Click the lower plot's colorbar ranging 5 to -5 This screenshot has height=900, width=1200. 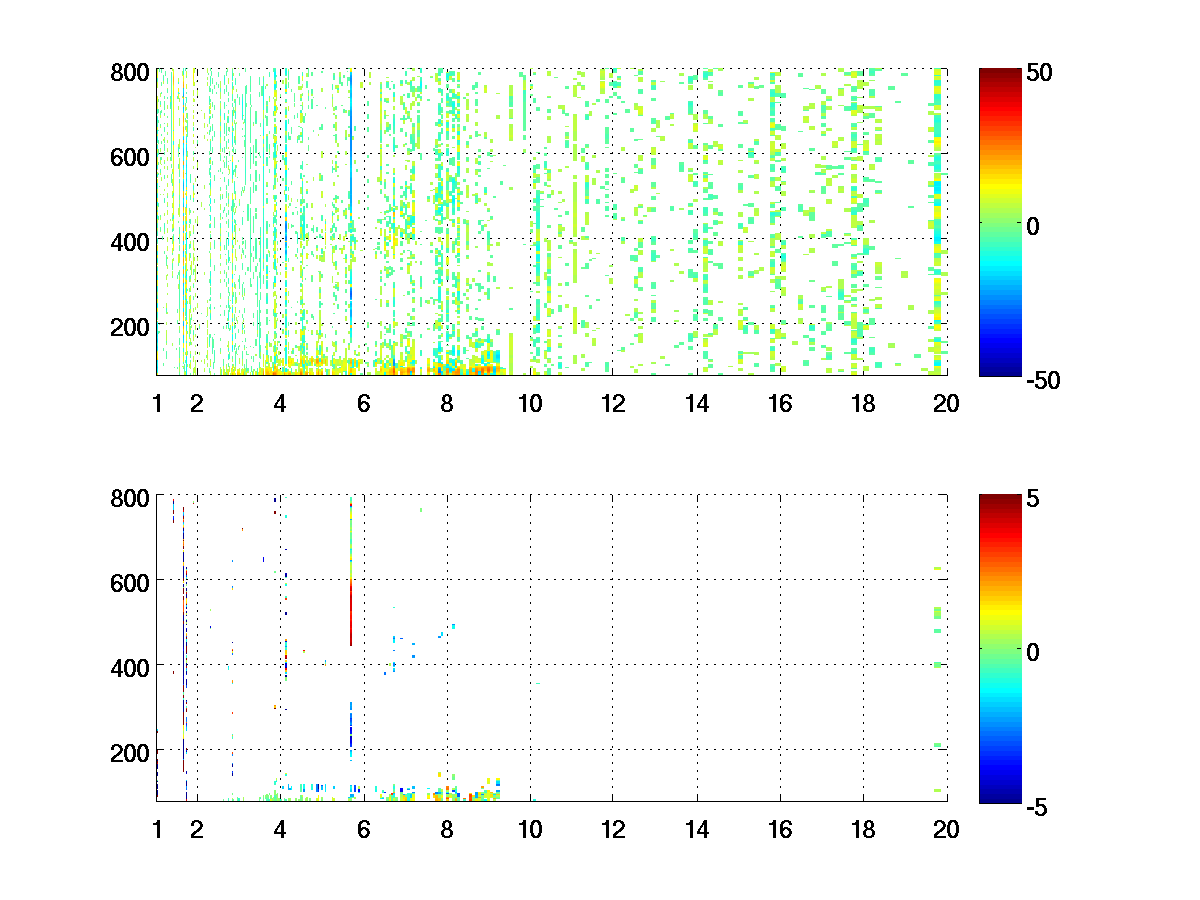coord(1001,647)
